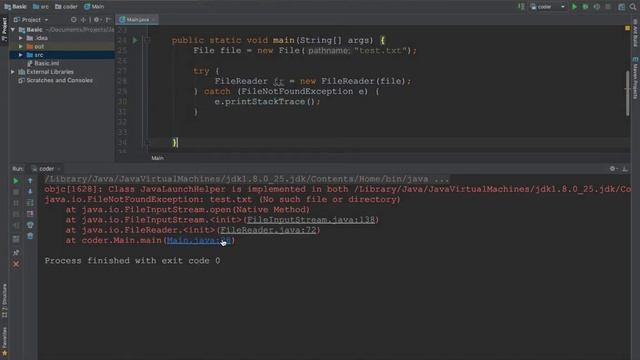Screen dimensions: 640x360
Task: Expand the .idea folder
Action: pyautogui.click(x=21, y=38)
